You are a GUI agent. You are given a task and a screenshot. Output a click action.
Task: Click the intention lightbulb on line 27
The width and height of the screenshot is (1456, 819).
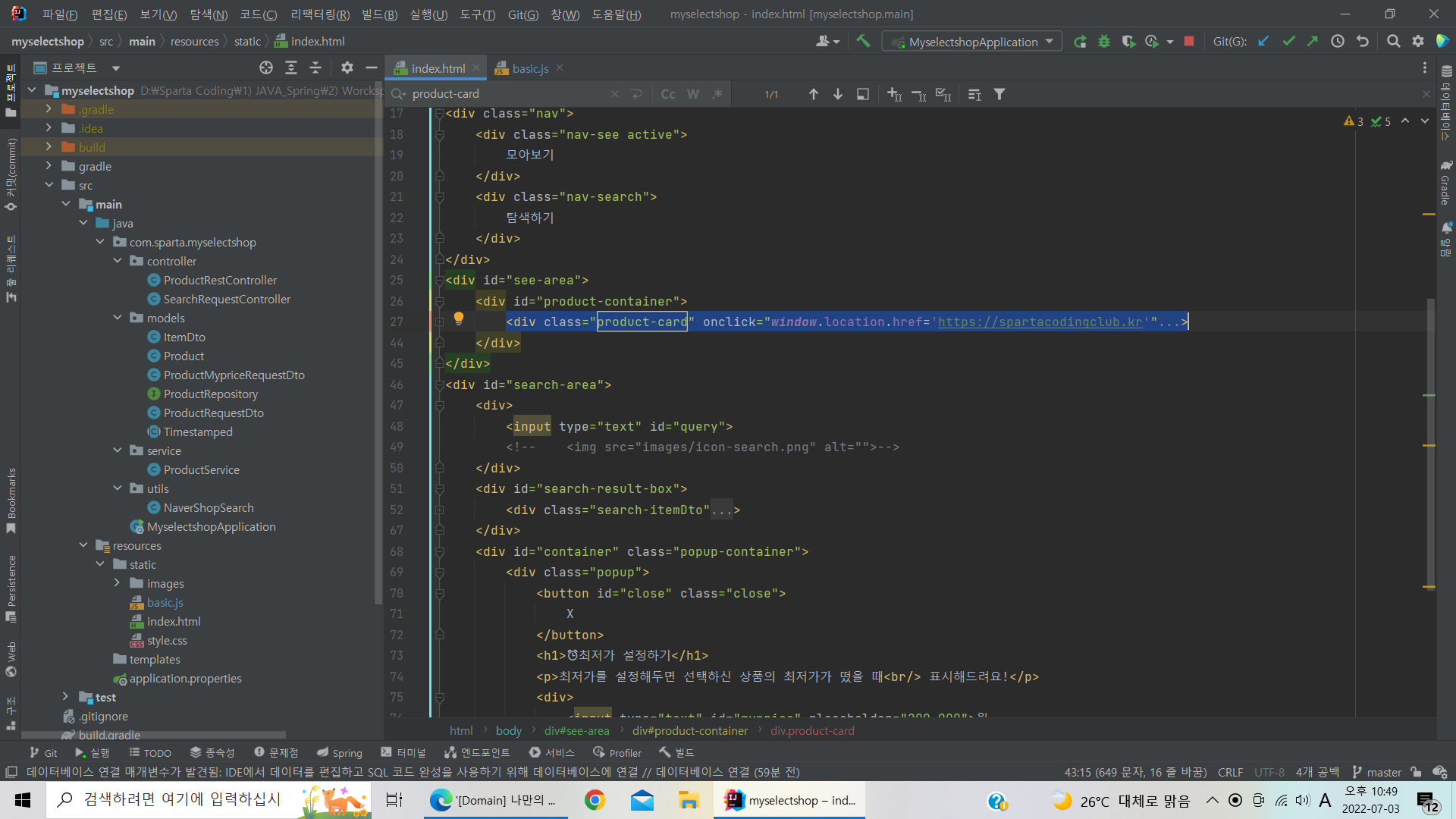pos(459,318)
